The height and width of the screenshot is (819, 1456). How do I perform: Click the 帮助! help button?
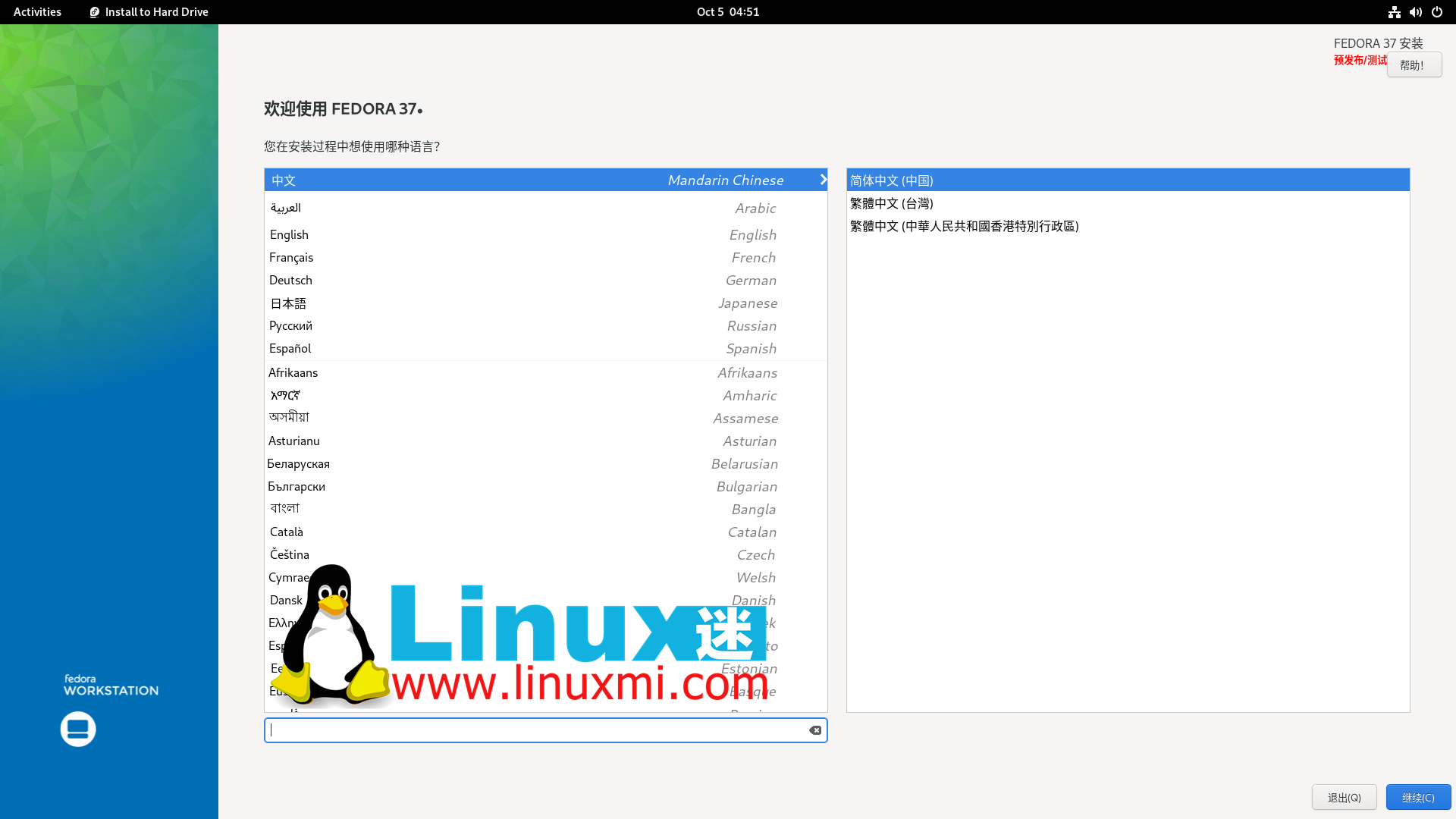coord(1414,65)
